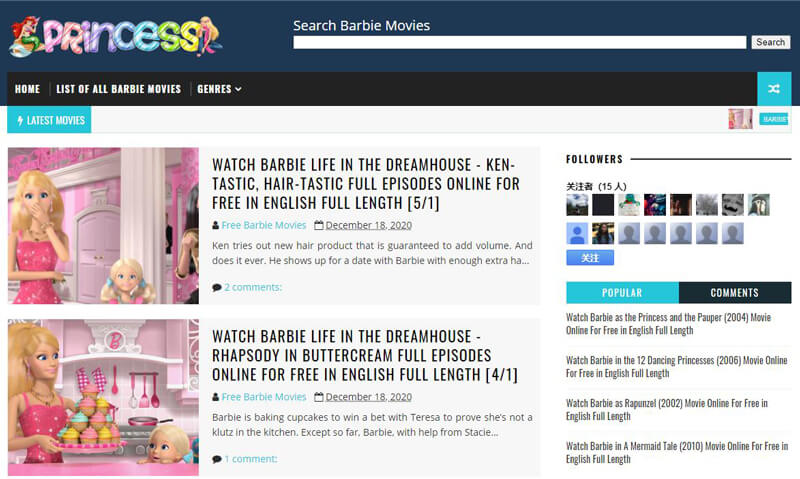800x479 pixels.
Task: Click the last follower avatar in top row
Action: (x=759, y=205)
